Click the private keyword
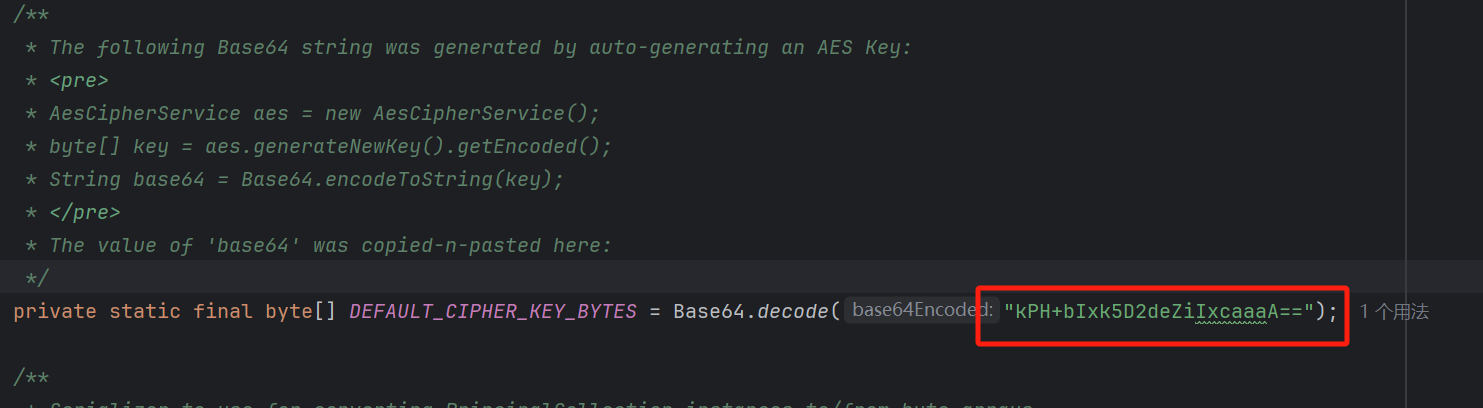Screen dimensions: 1483x408 click(x=55, y=312)
